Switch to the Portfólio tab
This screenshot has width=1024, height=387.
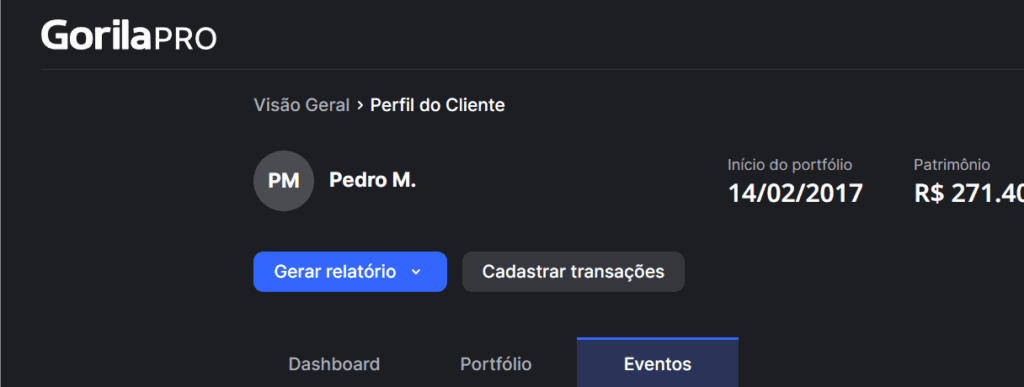pyautogui.click(x=496, y=364)
